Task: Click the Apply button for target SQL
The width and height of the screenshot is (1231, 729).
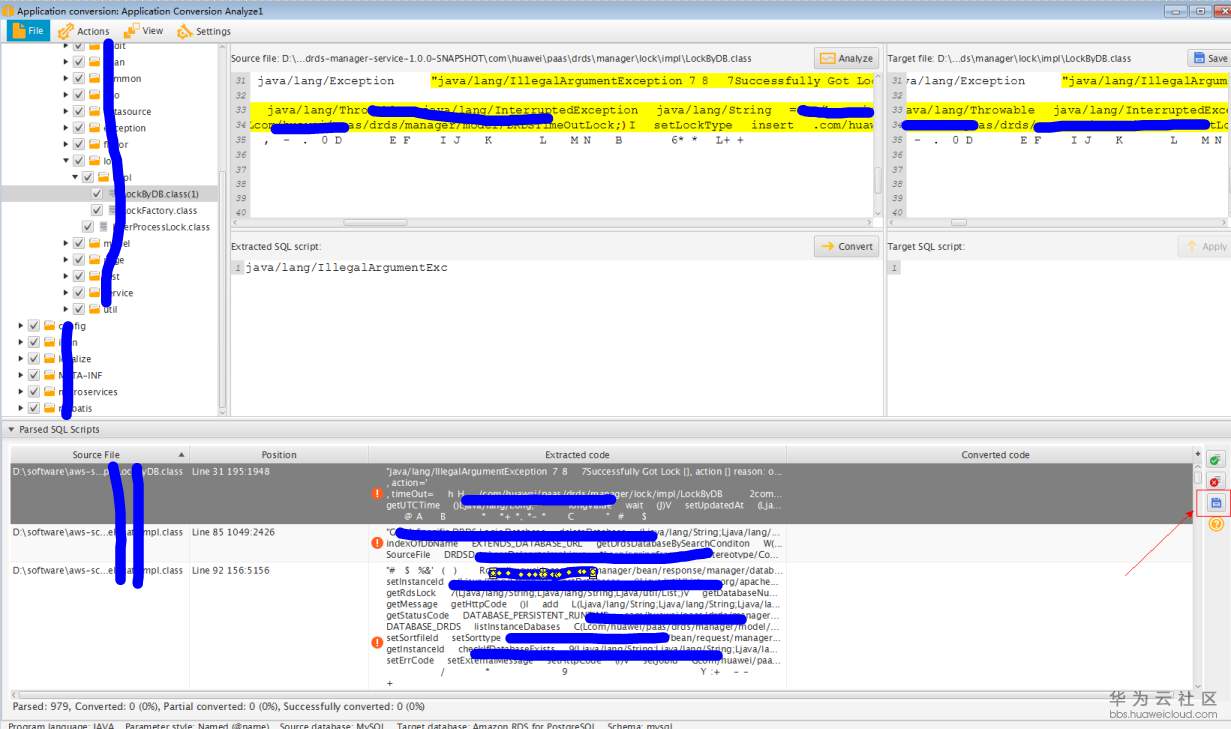Action: point(1204,246)
